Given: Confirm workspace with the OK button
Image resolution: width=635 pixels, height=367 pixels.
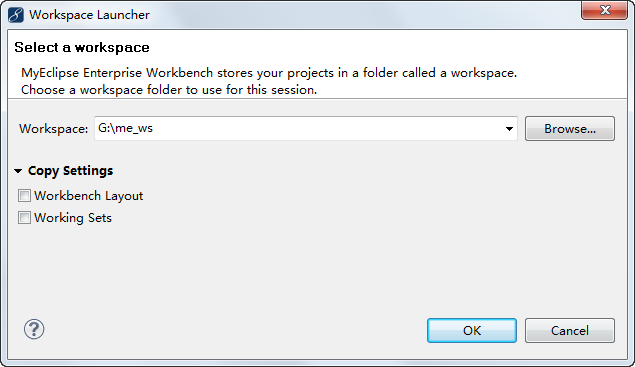Looking at the screenshot, I should pyautogui.click(x=472, y=331).
